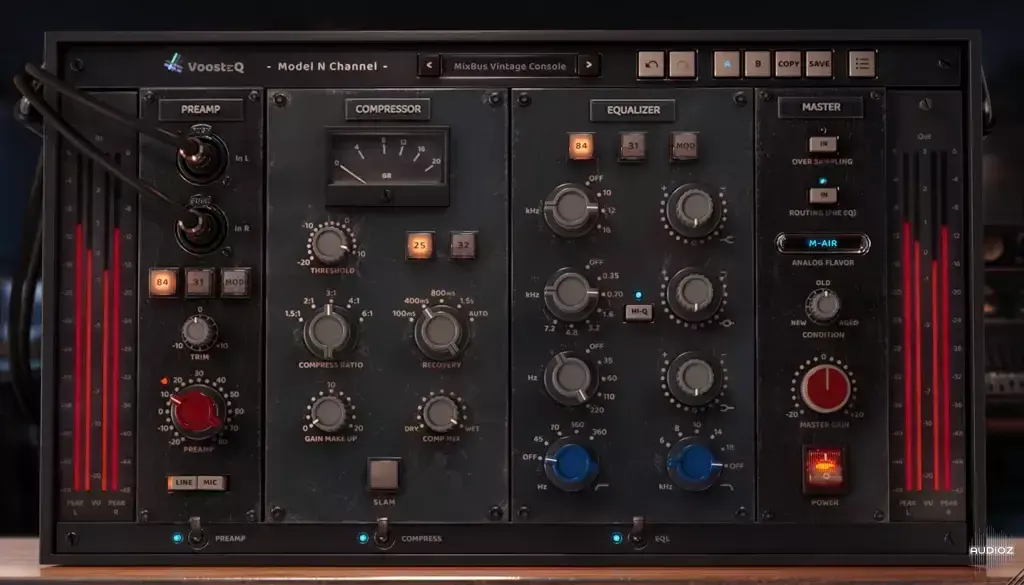This screenshot has width=1024, height=585.
Task: Toggle the HI-Q button
Action: pos(639,313)
